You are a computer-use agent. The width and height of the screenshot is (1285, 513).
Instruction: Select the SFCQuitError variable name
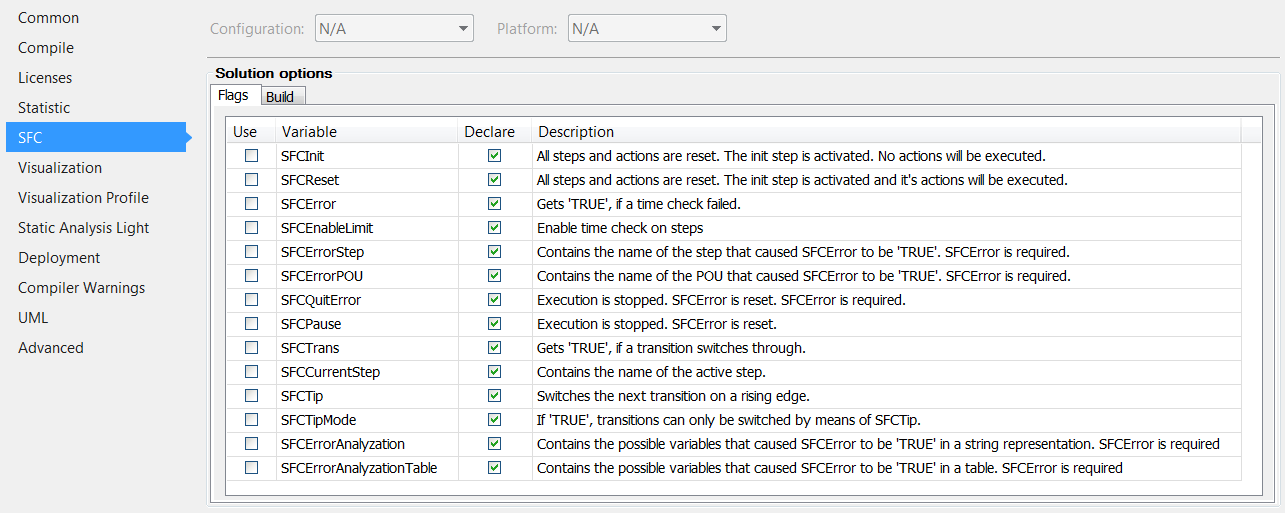pyautogui.click(x=321, y=300)
